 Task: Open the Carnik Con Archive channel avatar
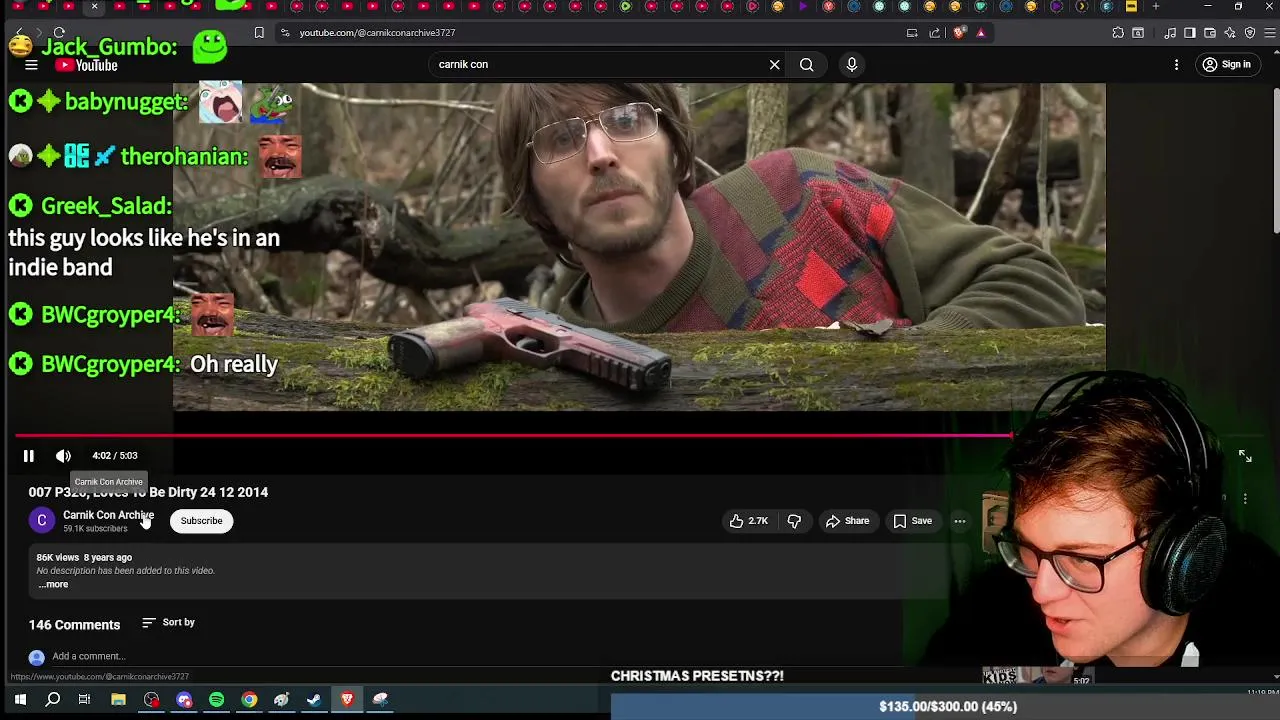[x=42, y=521]
